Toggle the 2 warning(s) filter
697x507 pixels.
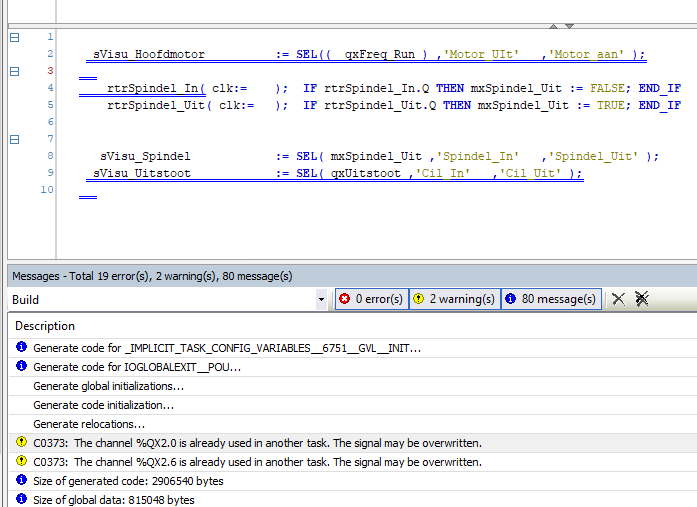pos(453,299)
